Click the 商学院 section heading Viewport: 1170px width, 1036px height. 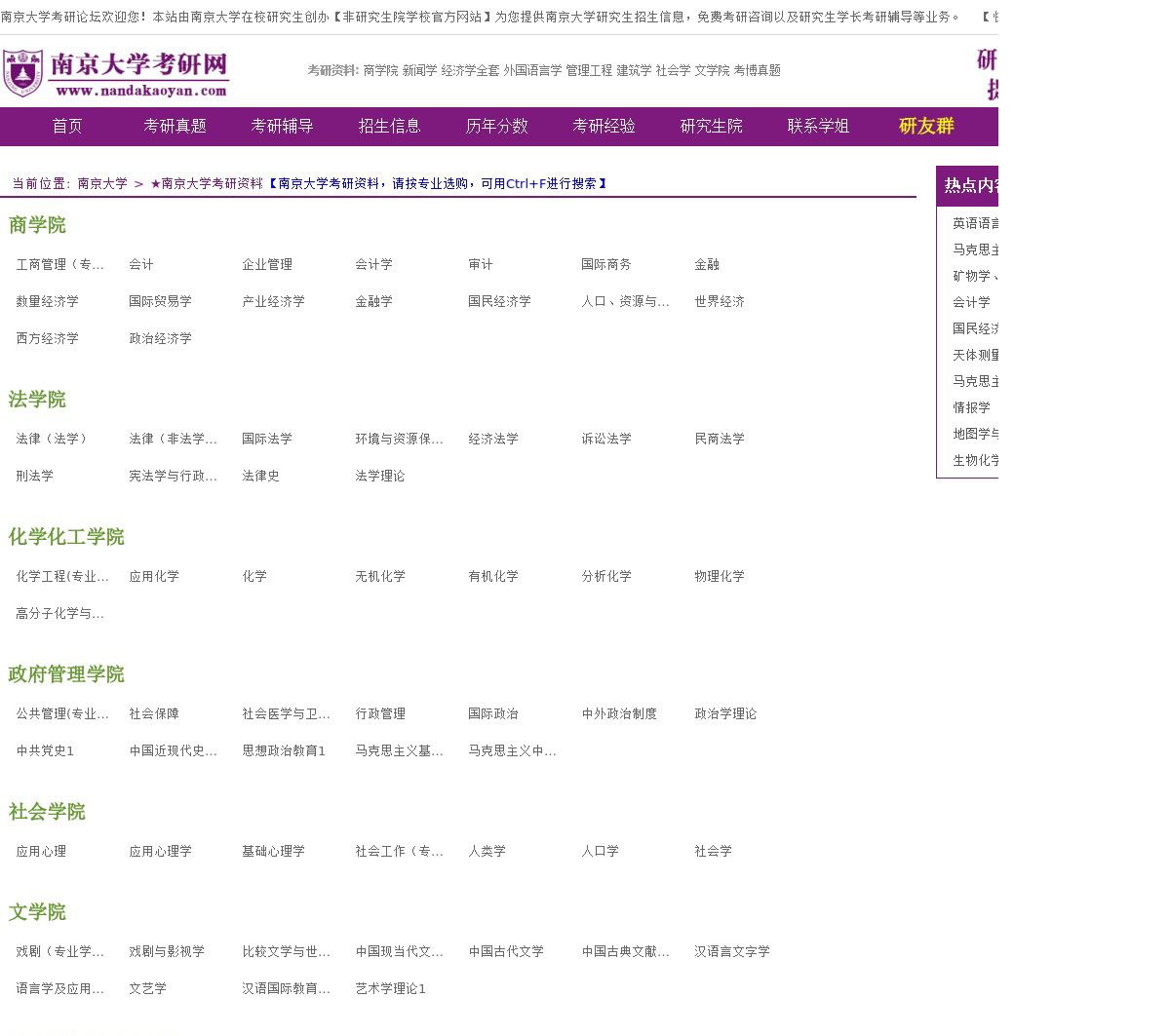point(37,225)
